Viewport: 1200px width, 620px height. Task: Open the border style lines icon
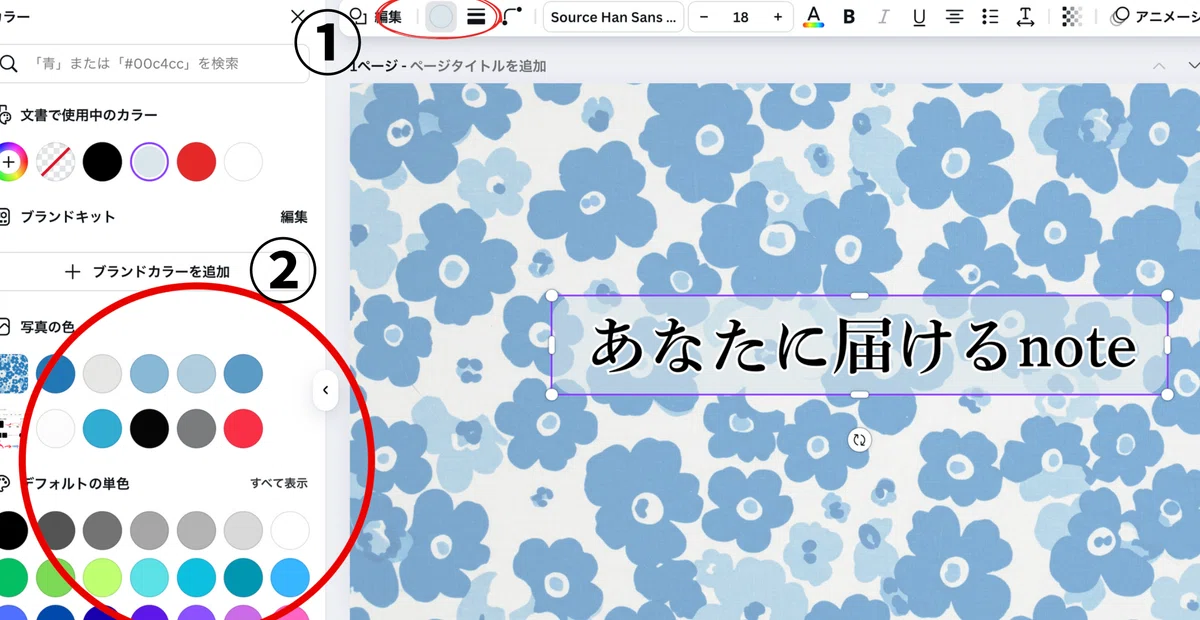tap(477, 16)
